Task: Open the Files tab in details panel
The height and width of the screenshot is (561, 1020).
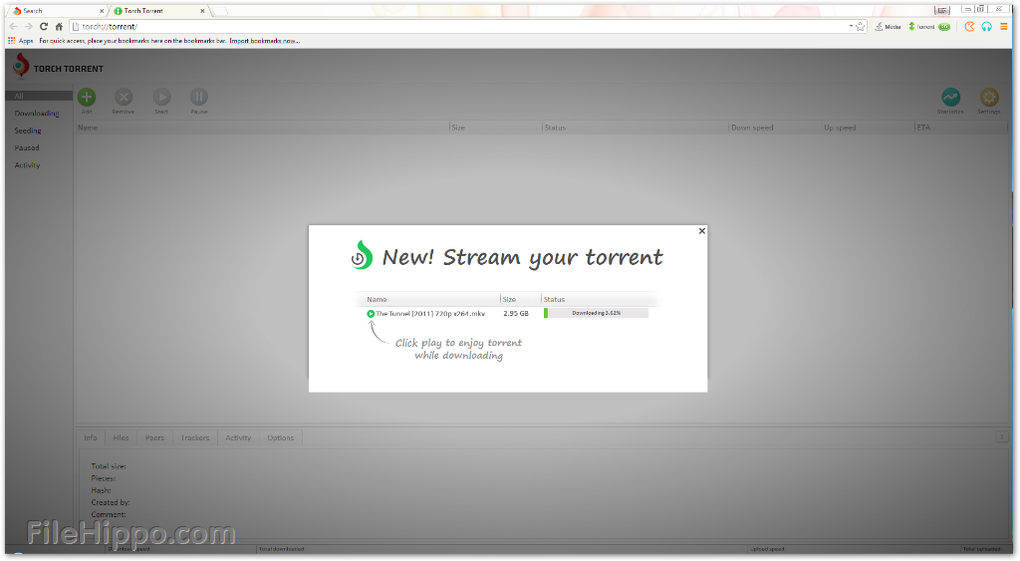Action: coord(121,438)
